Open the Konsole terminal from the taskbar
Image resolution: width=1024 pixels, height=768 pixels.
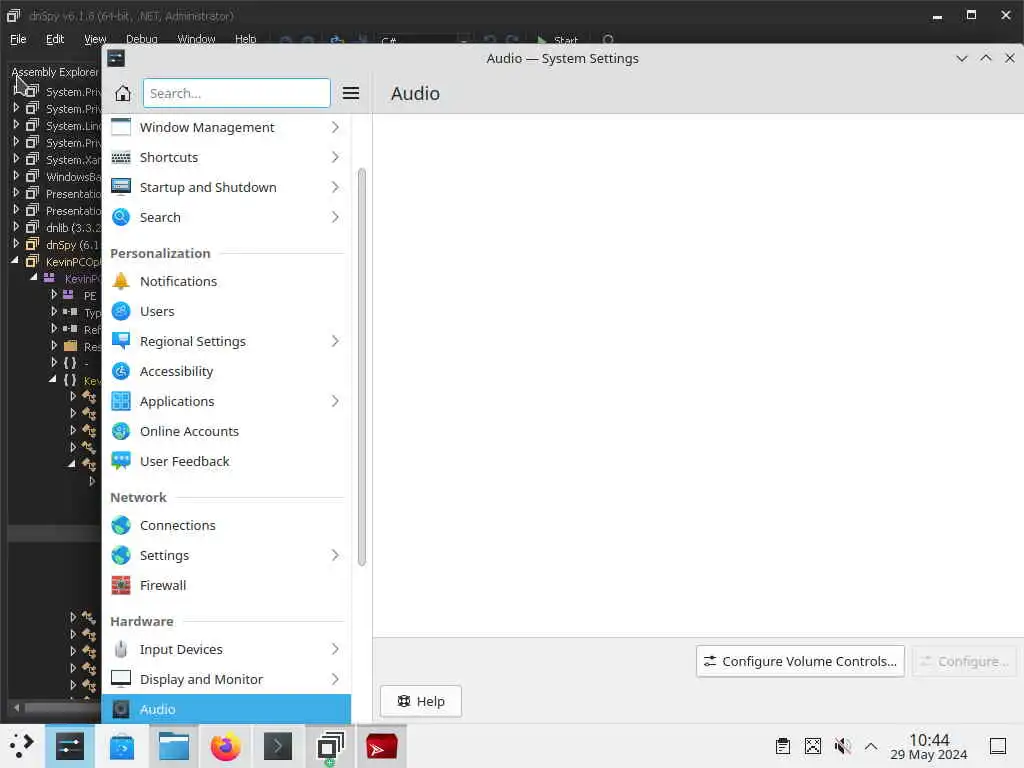278,746
